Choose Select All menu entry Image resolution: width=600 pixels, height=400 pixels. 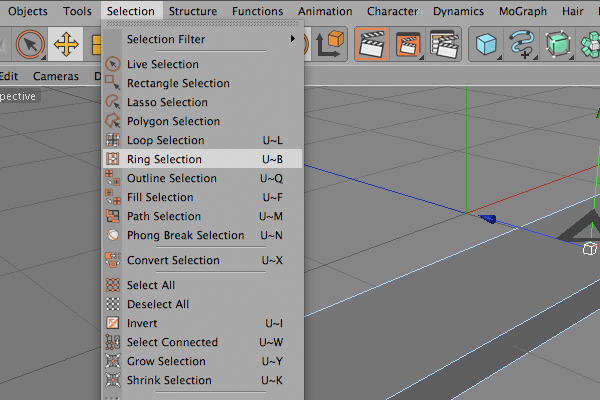(x=203, y=285)
